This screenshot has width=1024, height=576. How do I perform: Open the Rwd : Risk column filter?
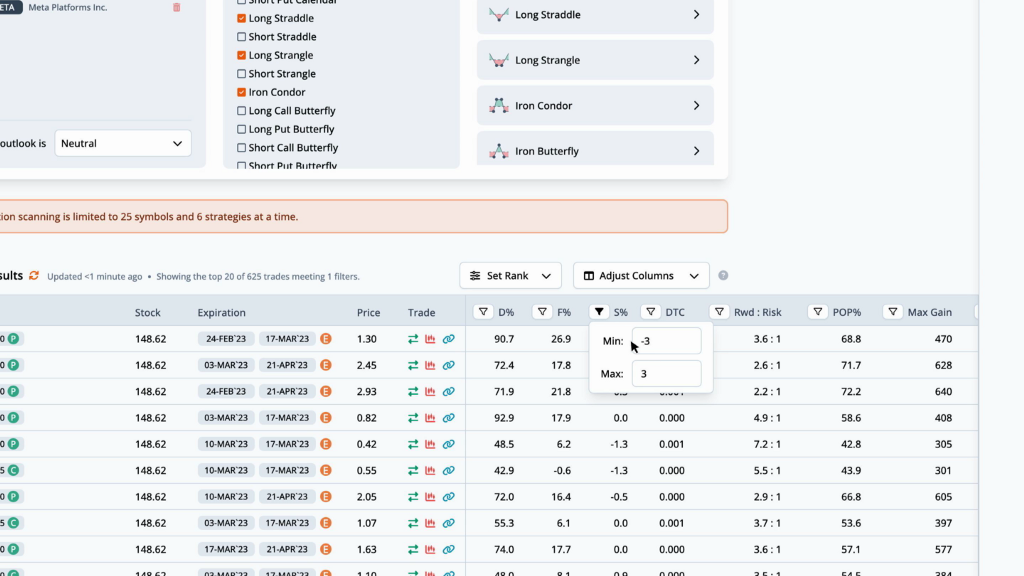coord(718,313)
